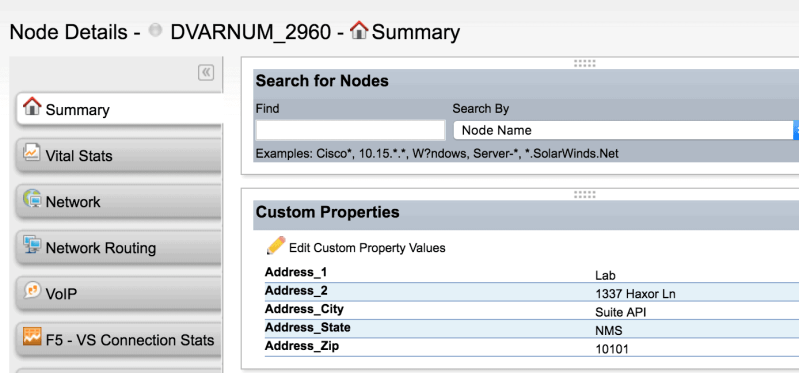Click the VoIP speech bubble icon
The width and height of the screenshot is (799, 373).
click(x=32, y=290)
